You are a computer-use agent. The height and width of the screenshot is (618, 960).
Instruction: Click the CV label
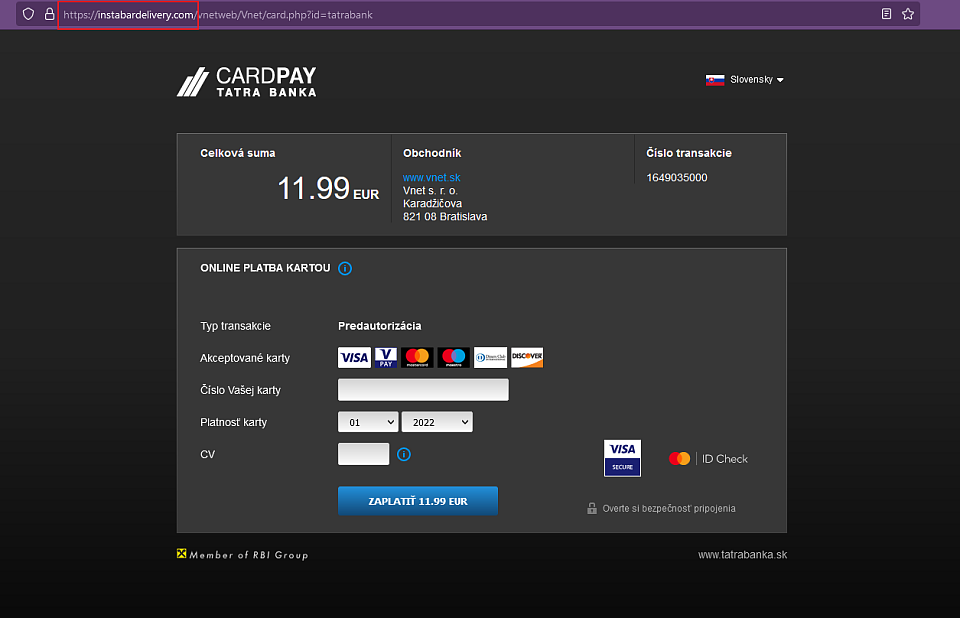point(208,454)
